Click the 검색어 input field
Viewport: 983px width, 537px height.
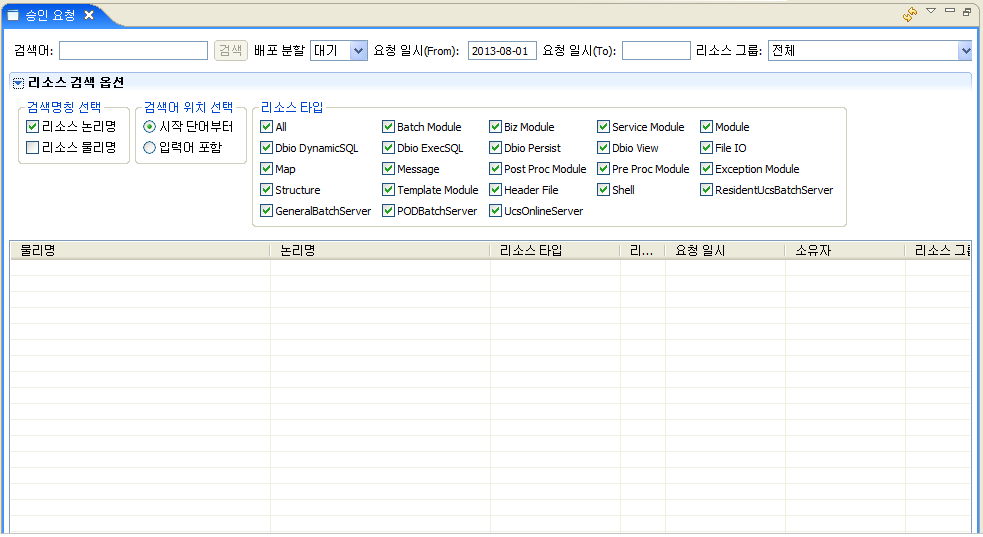(133, 51)
